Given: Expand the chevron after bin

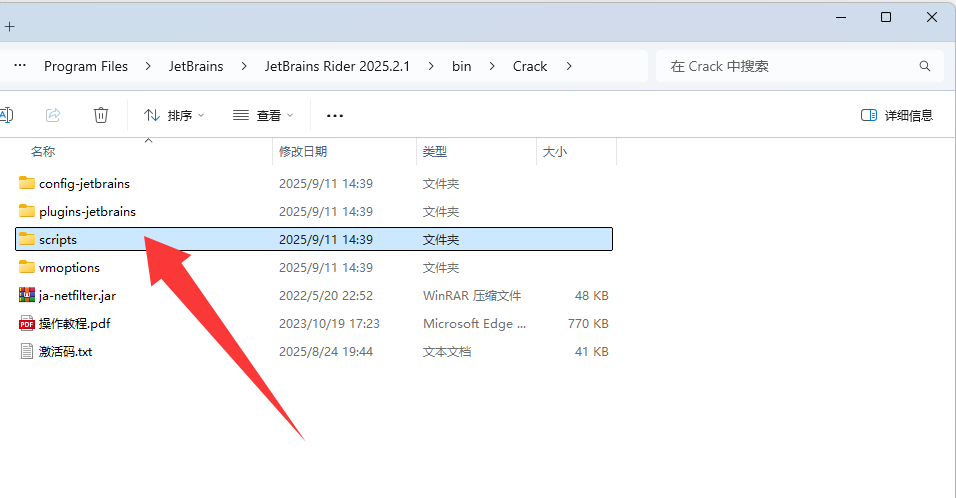Looking at the screenshot, I should [492, 66].
